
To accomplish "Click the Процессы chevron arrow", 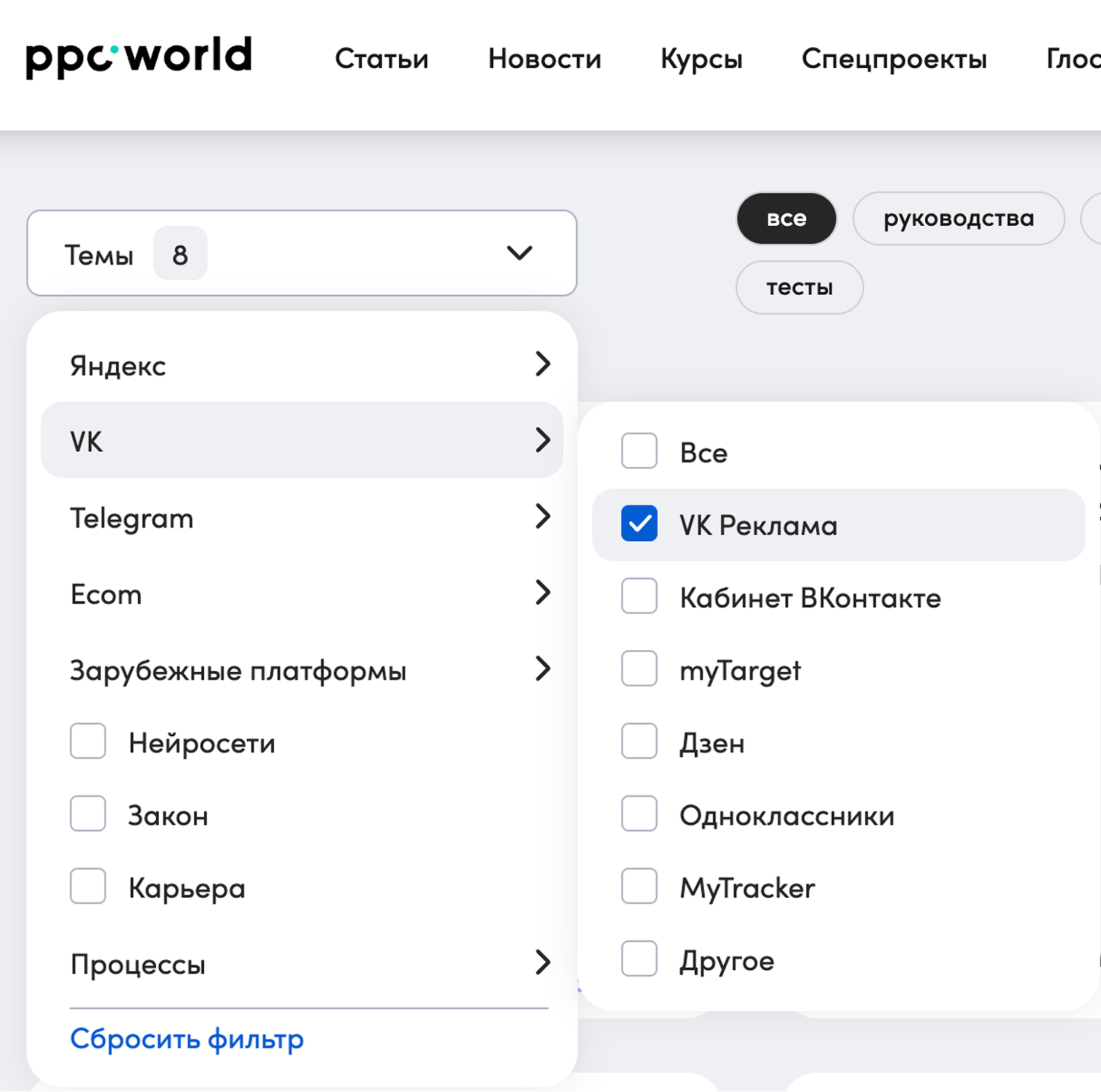I will [543, 963].
